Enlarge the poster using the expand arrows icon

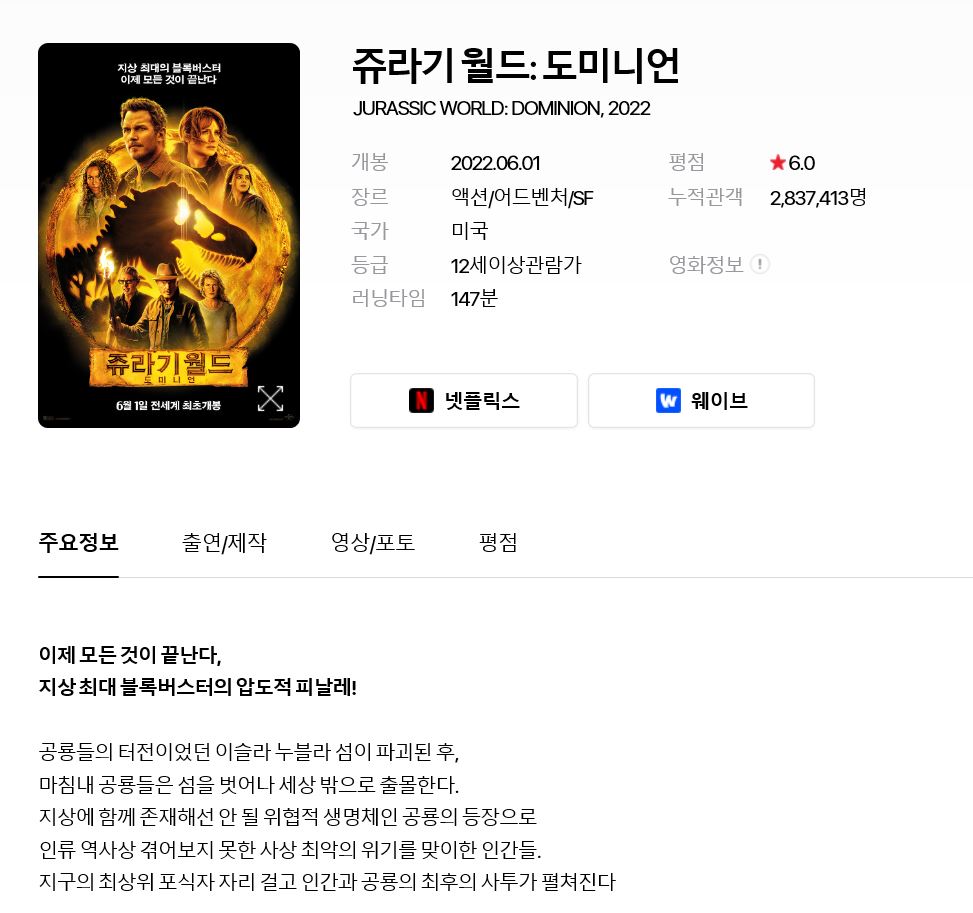click(271, 398)
